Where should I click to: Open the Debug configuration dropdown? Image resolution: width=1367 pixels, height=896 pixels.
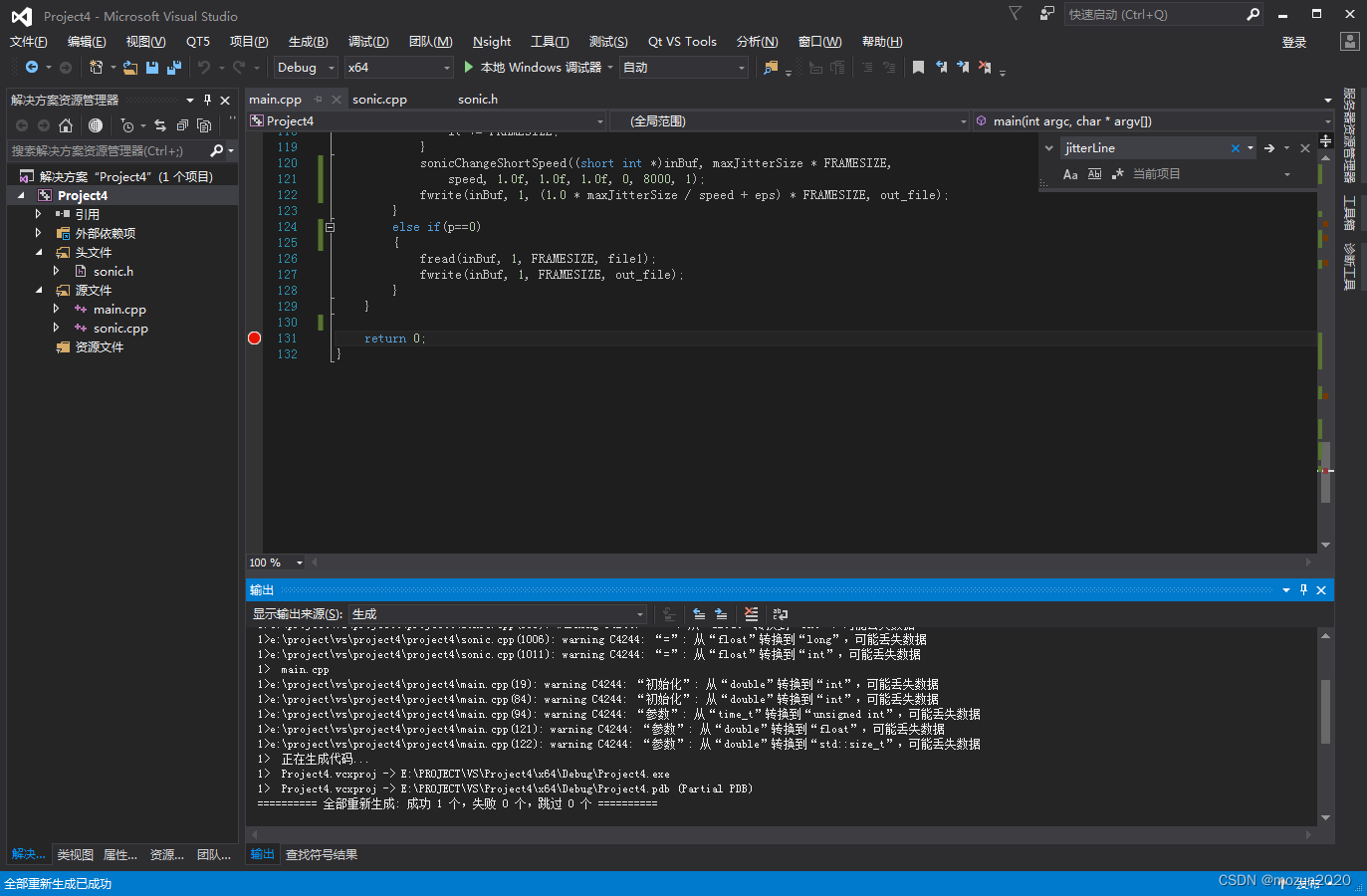(307, 68)
